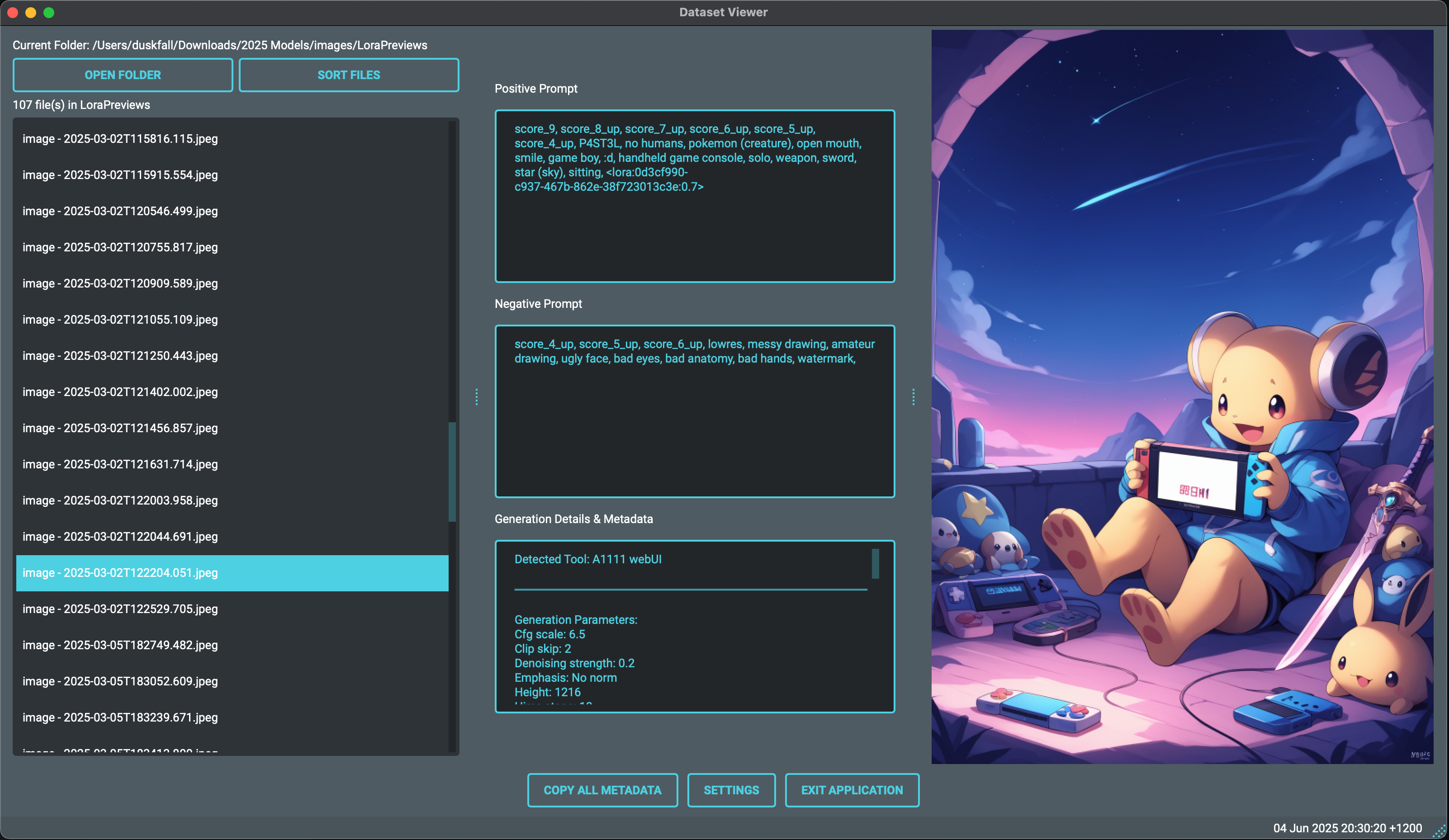The height and width of the screenshot is (840, 1449).
Task: Select file image - 2025-03-02T121055.109.jpeg
Action: 120,320
